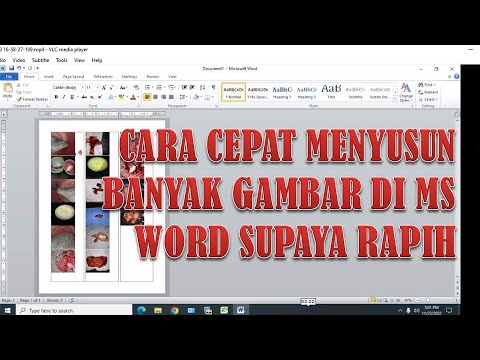Toggle Show/Hide paragraph marks
Viewport: 480px width, 360px height.
pos(213,87)
